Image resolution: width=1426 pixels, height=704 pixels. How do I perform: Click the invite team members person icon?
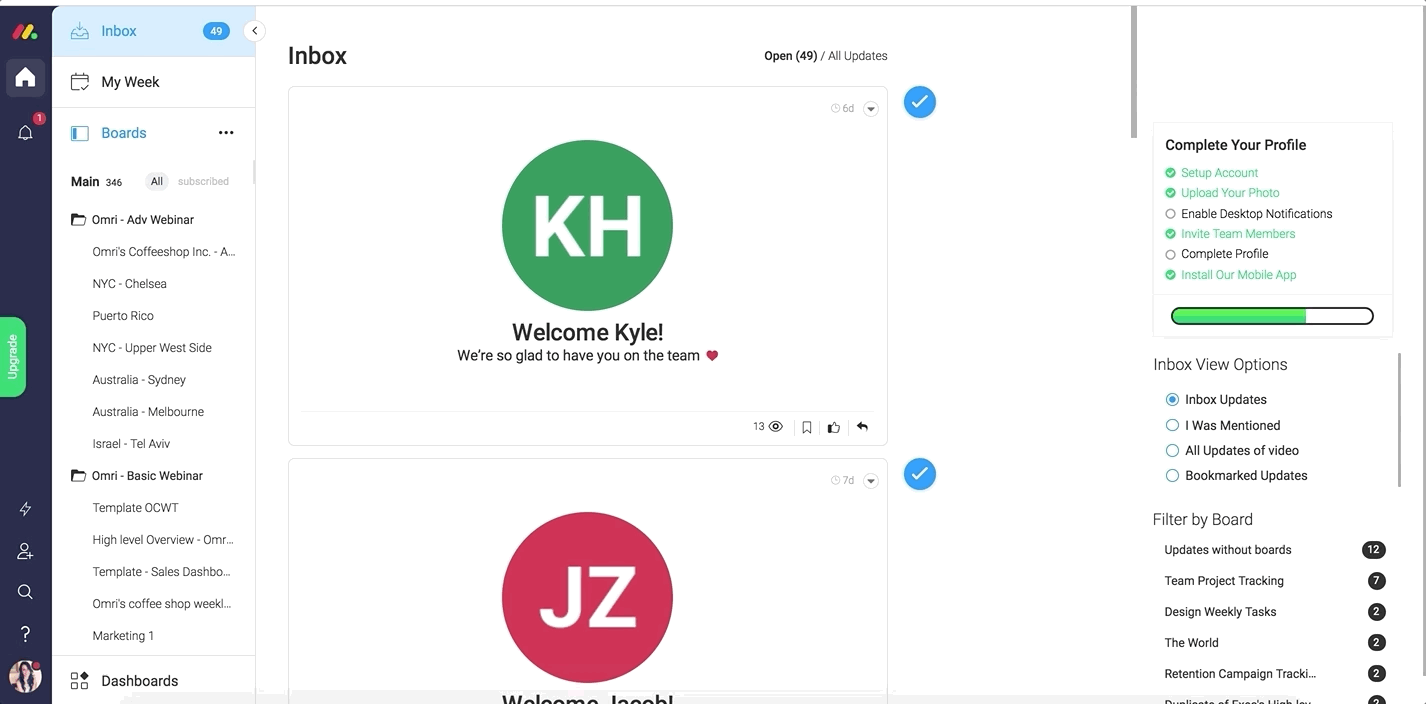point(25,550)
